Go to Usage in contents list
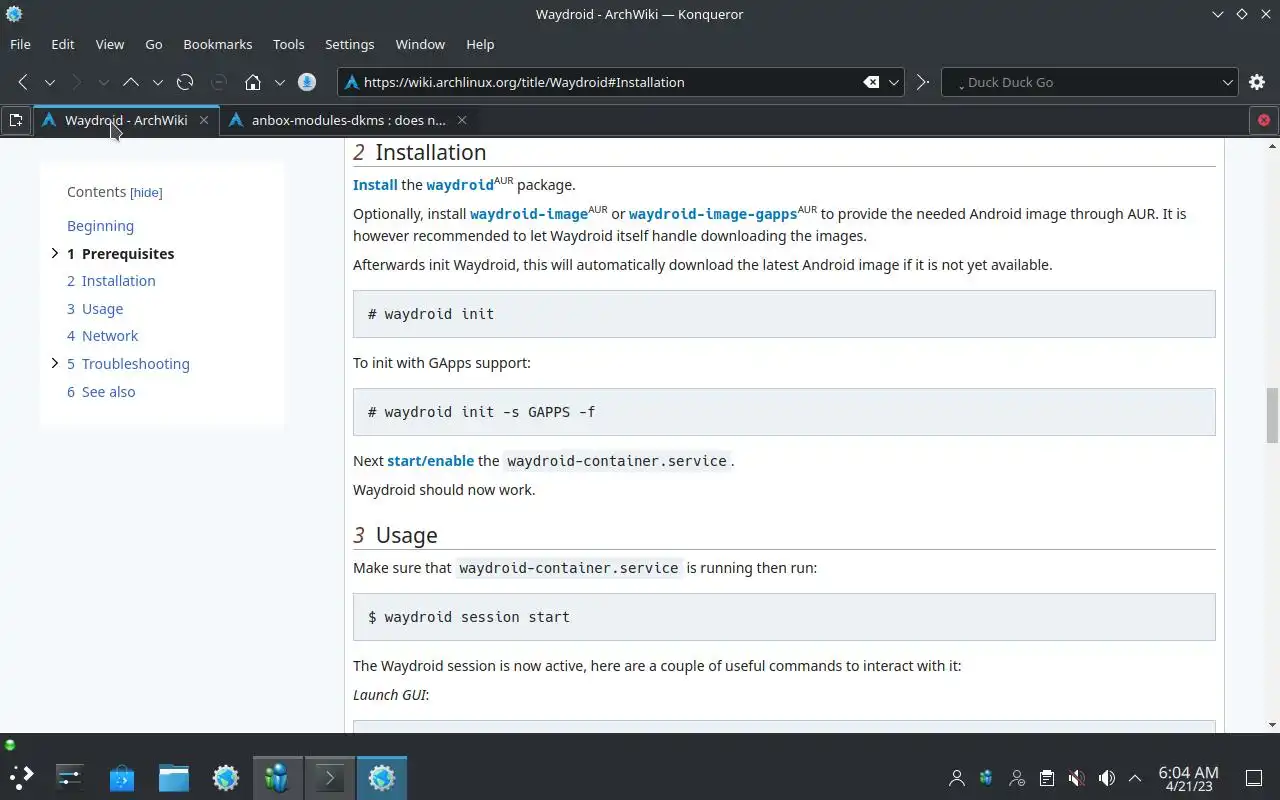Viewport: 1280px width, 800px height. [x=95, y=309]
